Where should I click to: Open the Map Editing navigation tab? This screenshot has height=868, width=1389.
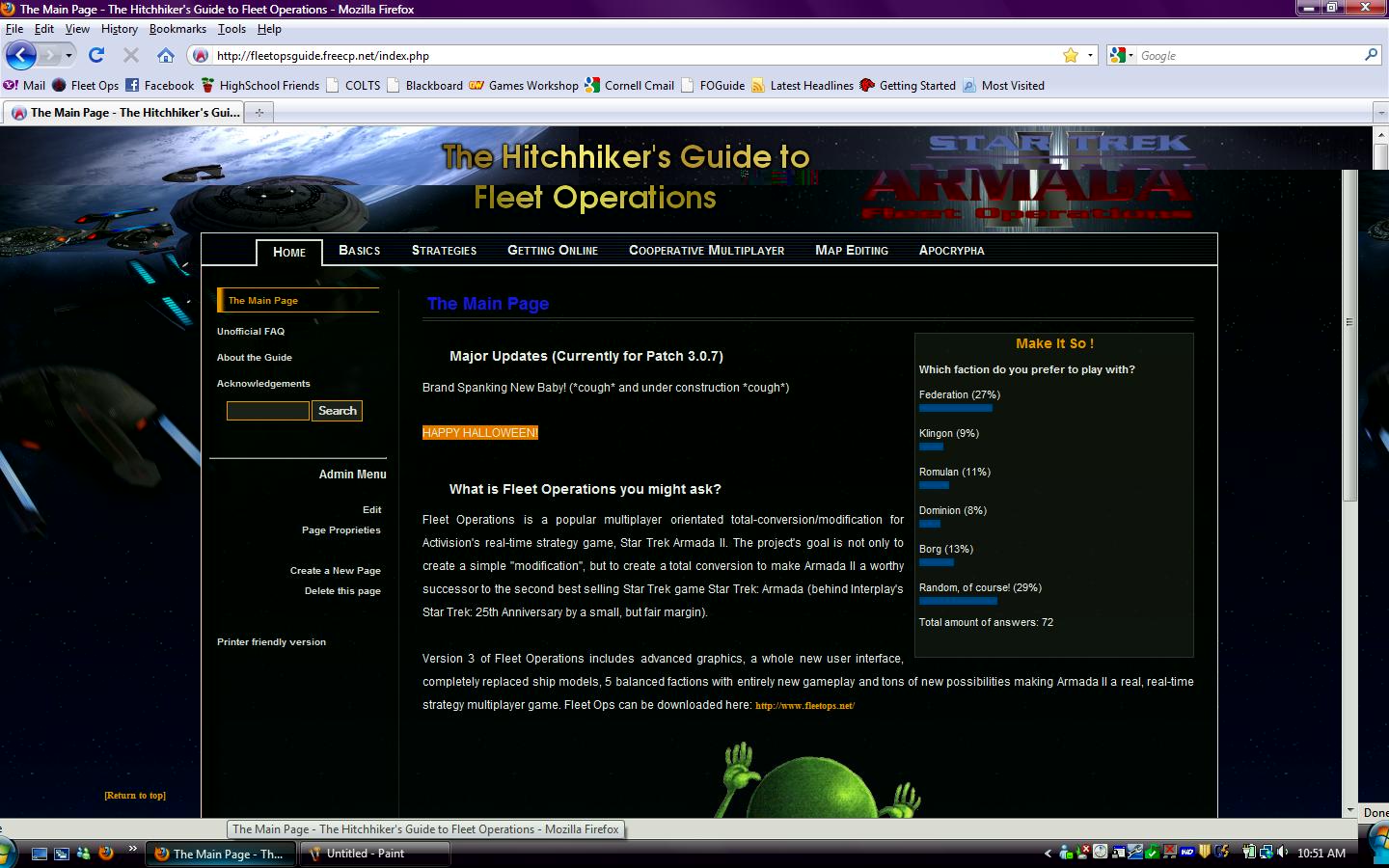(x=851, y=250)
